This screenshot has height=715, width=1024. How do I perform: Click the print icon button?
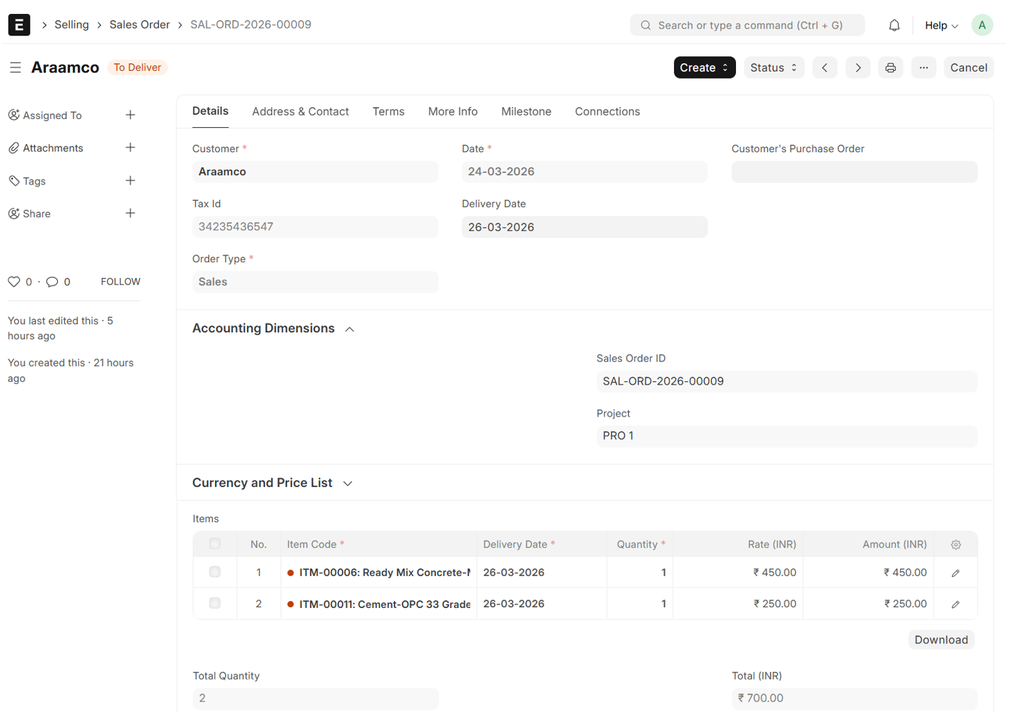(x=890, y=68)
